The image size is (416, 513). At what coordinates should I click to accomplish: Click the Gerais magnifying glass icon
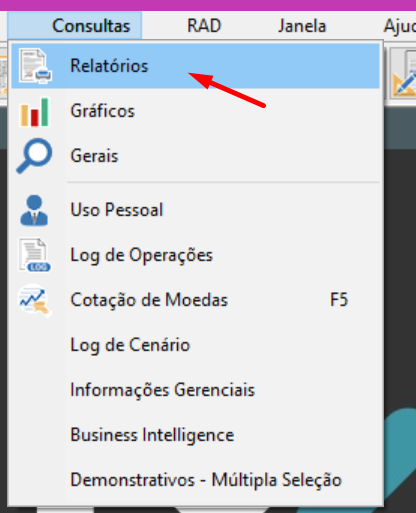(34, 156)
